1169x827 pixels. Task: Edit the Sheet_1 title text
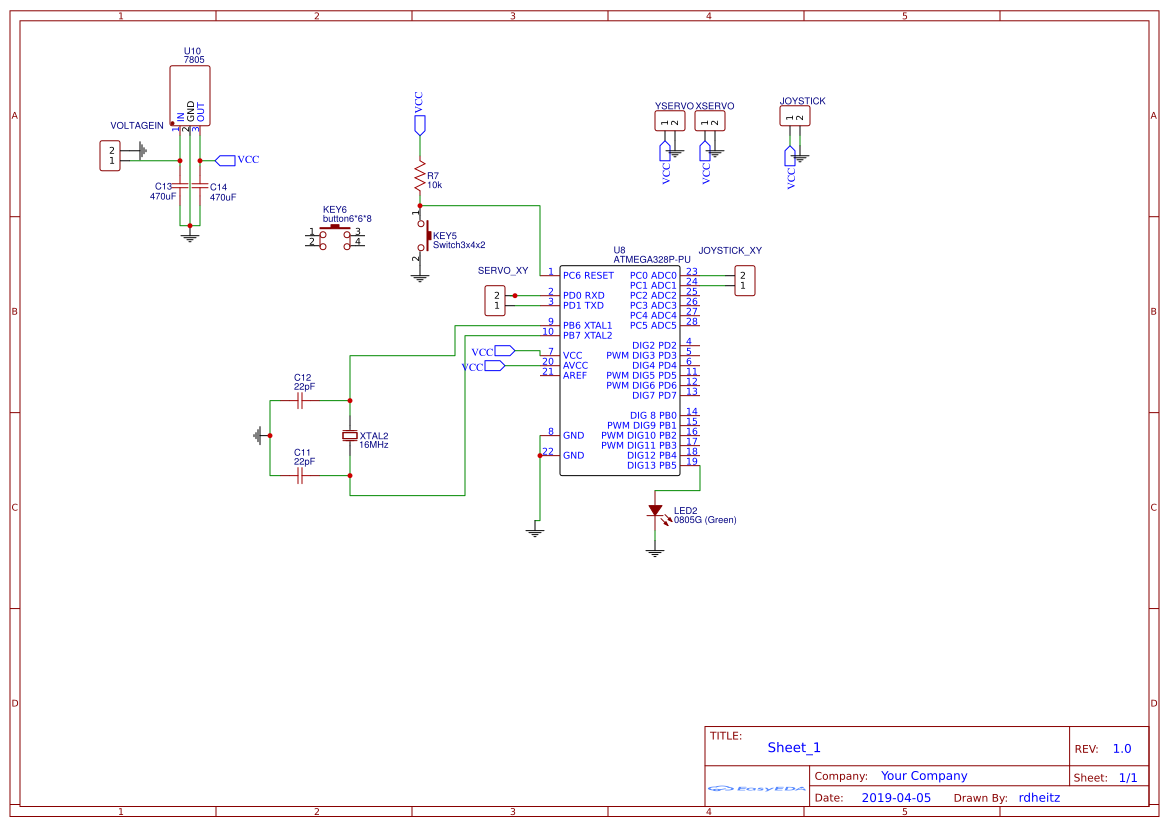pos(793,747)
